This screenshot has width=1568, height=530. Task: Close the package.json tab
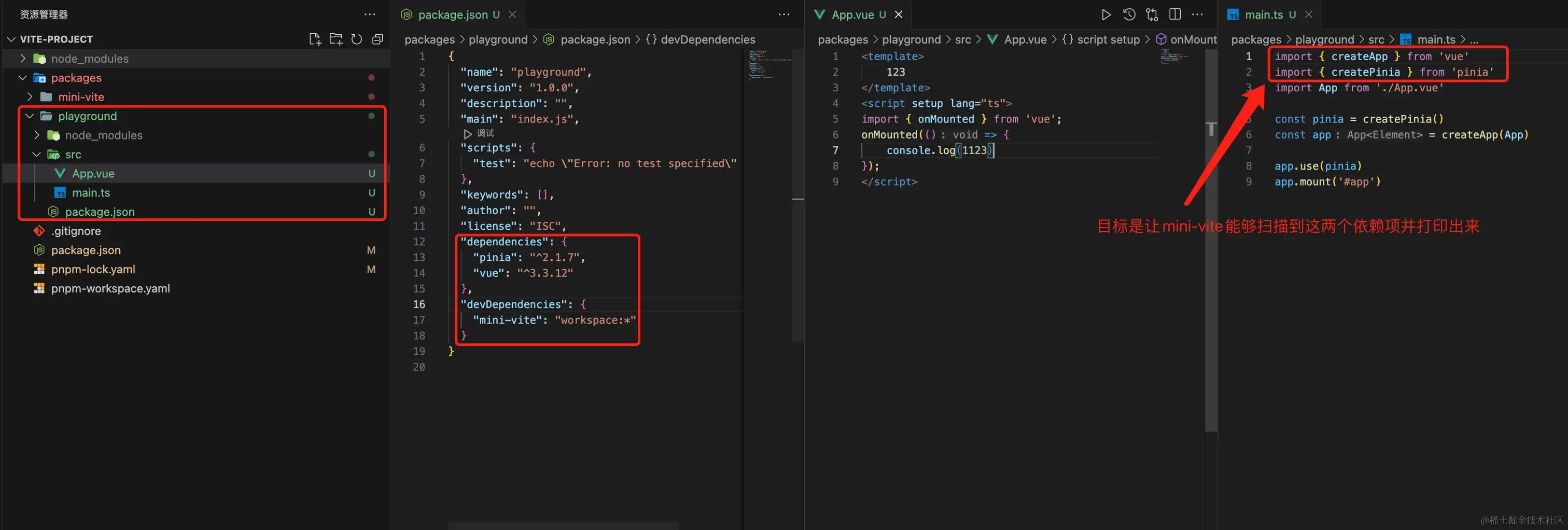click(x=512, y=15)
